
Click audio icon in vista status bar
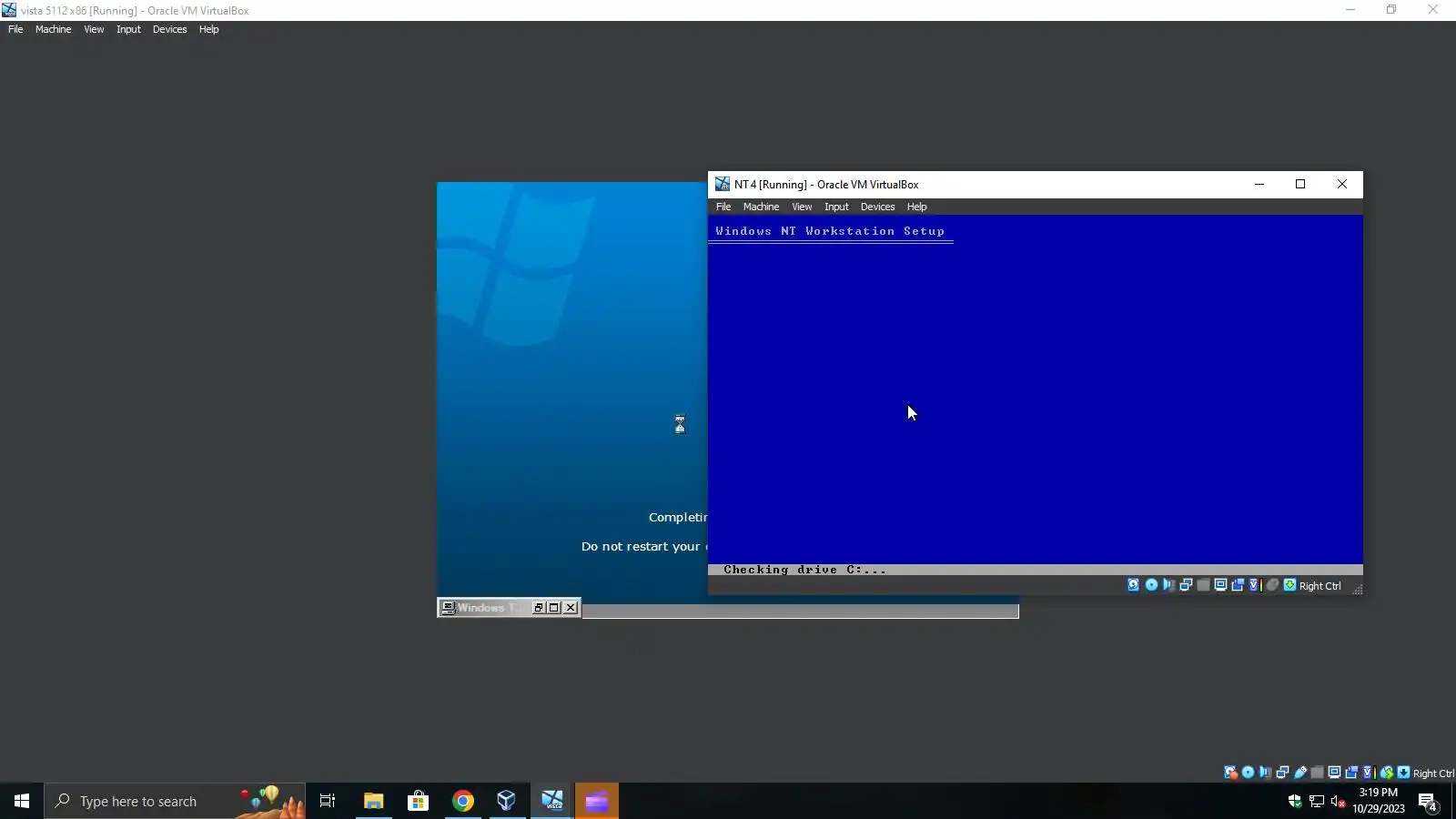[1265, 773]
